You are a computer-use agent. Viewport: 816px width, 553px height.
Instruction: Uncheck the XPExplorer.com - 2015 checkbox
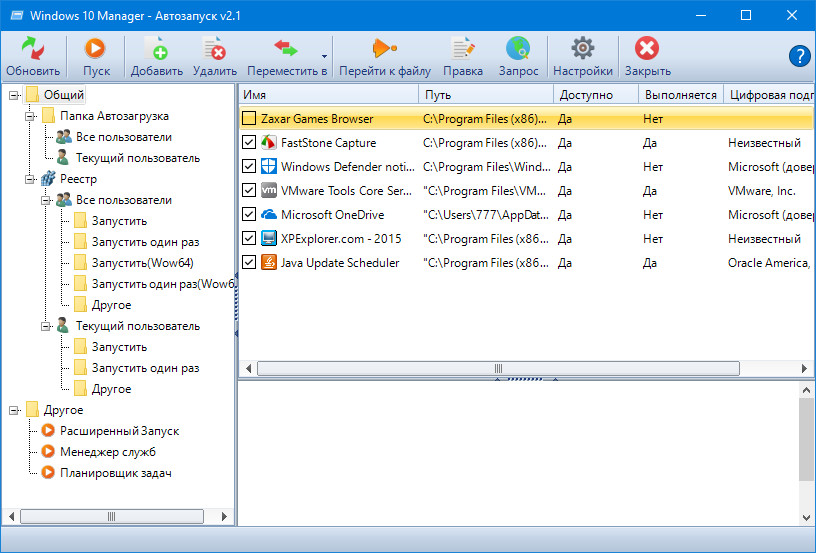tap(249, 238)
